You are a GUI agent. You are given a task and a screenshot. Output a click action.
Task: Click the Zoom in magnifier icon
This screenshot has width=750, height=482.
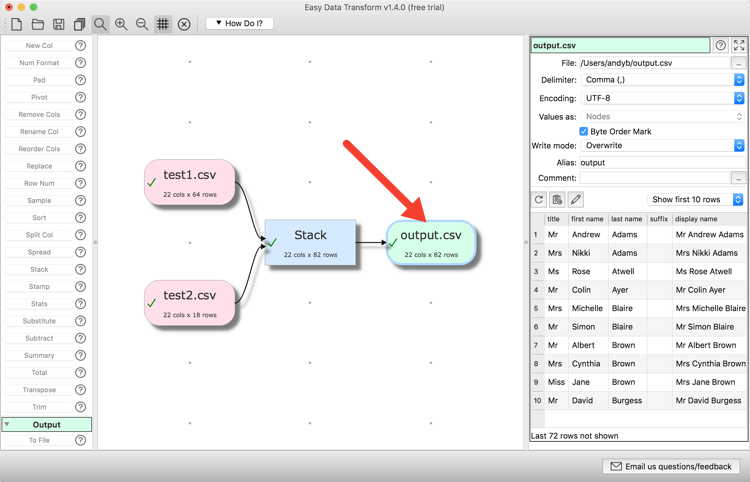[x=121, y=24]
